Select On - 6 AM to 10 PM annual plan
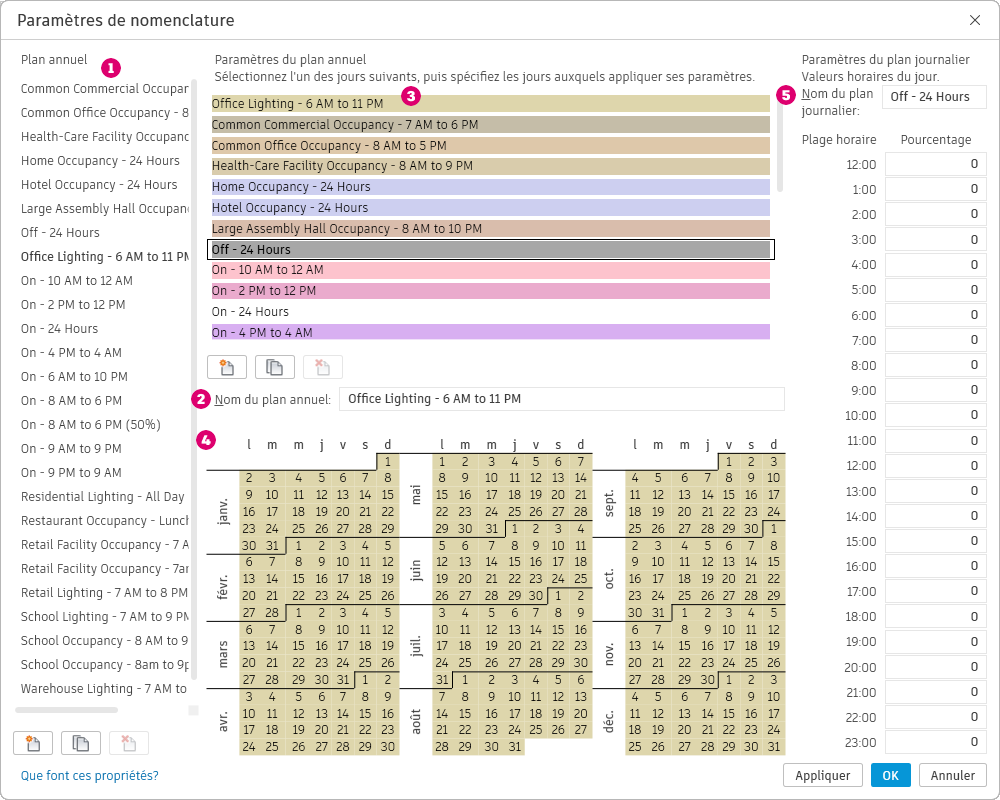Viewport: 1000px width, 800px height. pos(74,376)
